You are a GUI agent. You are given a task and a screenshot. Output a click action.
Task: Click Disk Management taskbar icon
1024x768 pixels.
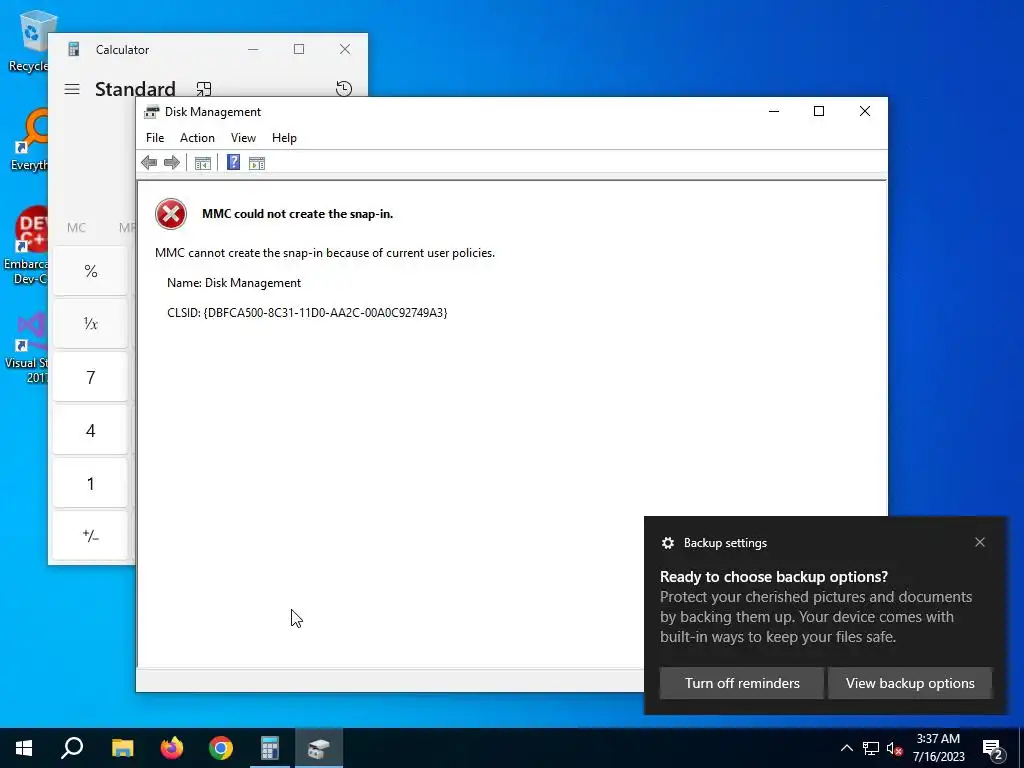[319, 748]
